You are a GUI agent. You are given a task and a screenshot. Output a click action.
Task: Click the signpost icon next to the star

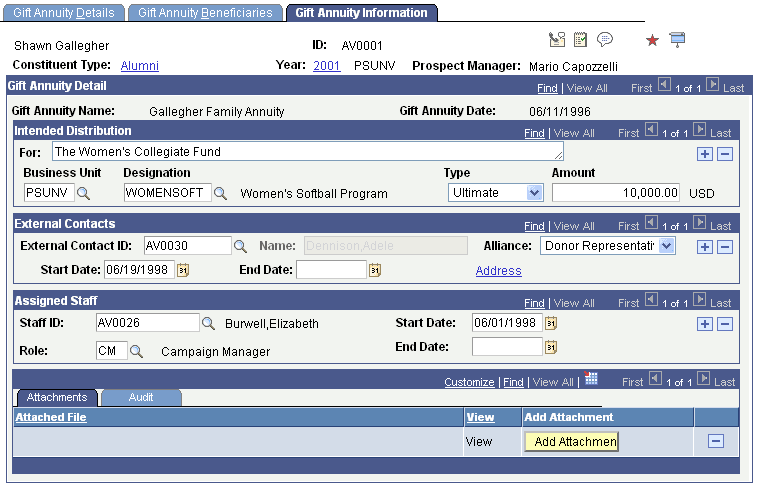click(x=677, y=40)
